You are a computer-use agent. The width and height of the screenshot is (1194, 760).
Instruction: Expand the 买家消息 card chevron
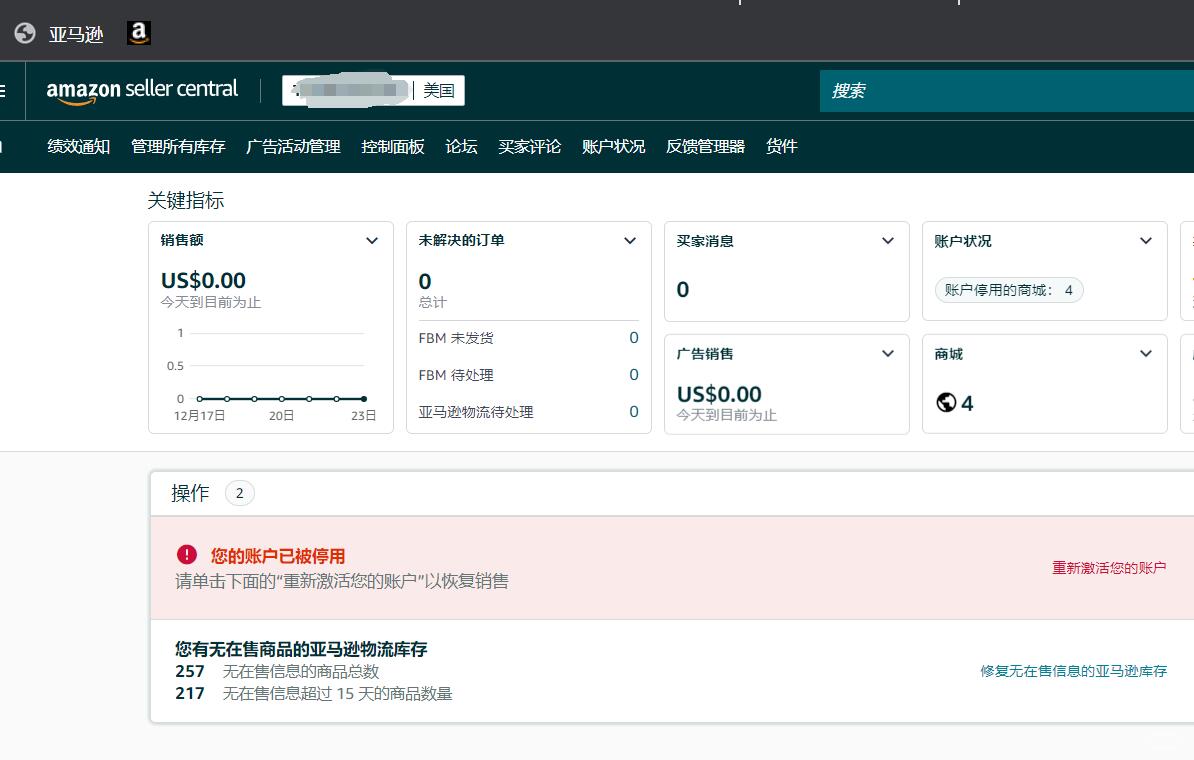click(888, 241)
